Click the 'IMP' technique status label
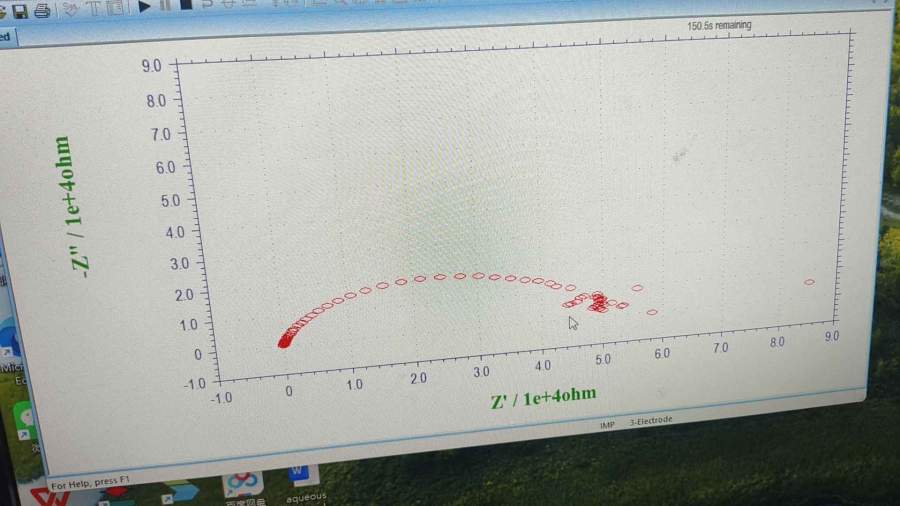Screen dimensions: 900x506 coord(607,425)
